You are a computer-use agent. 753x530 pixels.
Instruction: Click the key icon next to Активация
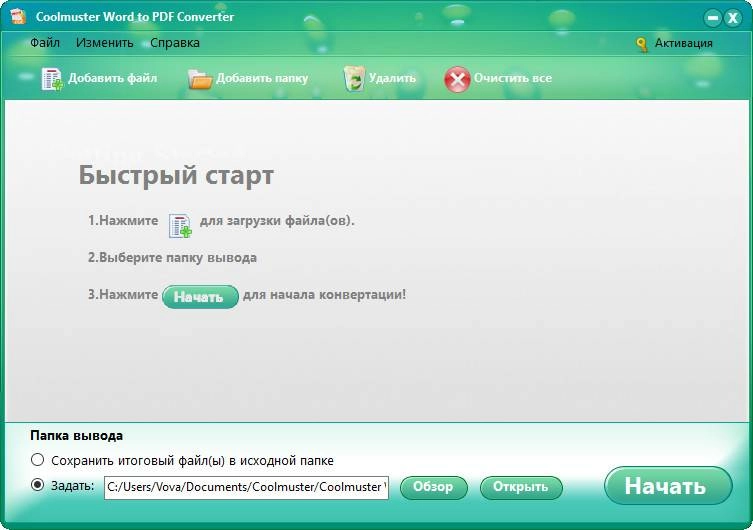642,44
